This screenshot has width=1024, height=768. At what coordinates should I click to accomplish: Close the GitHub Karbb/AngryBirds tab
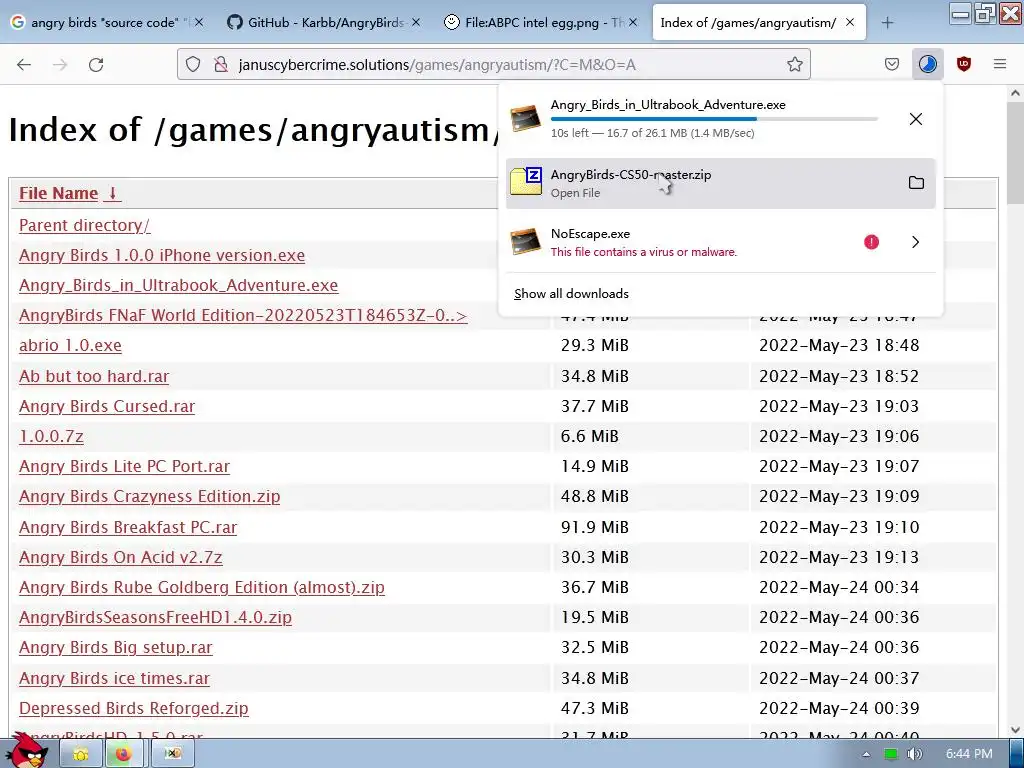[416, 23]
